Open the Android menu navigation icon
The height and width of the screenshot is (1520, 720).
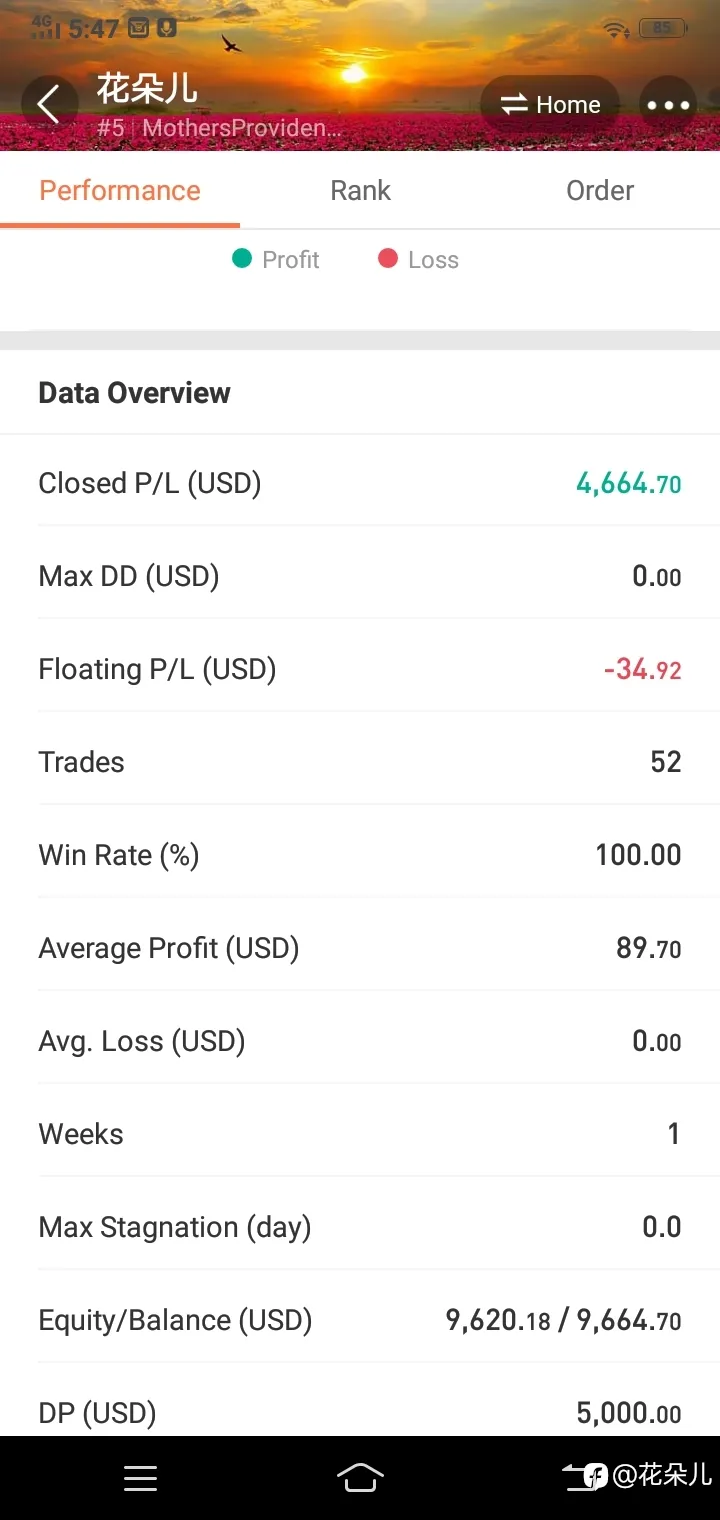140,1478
